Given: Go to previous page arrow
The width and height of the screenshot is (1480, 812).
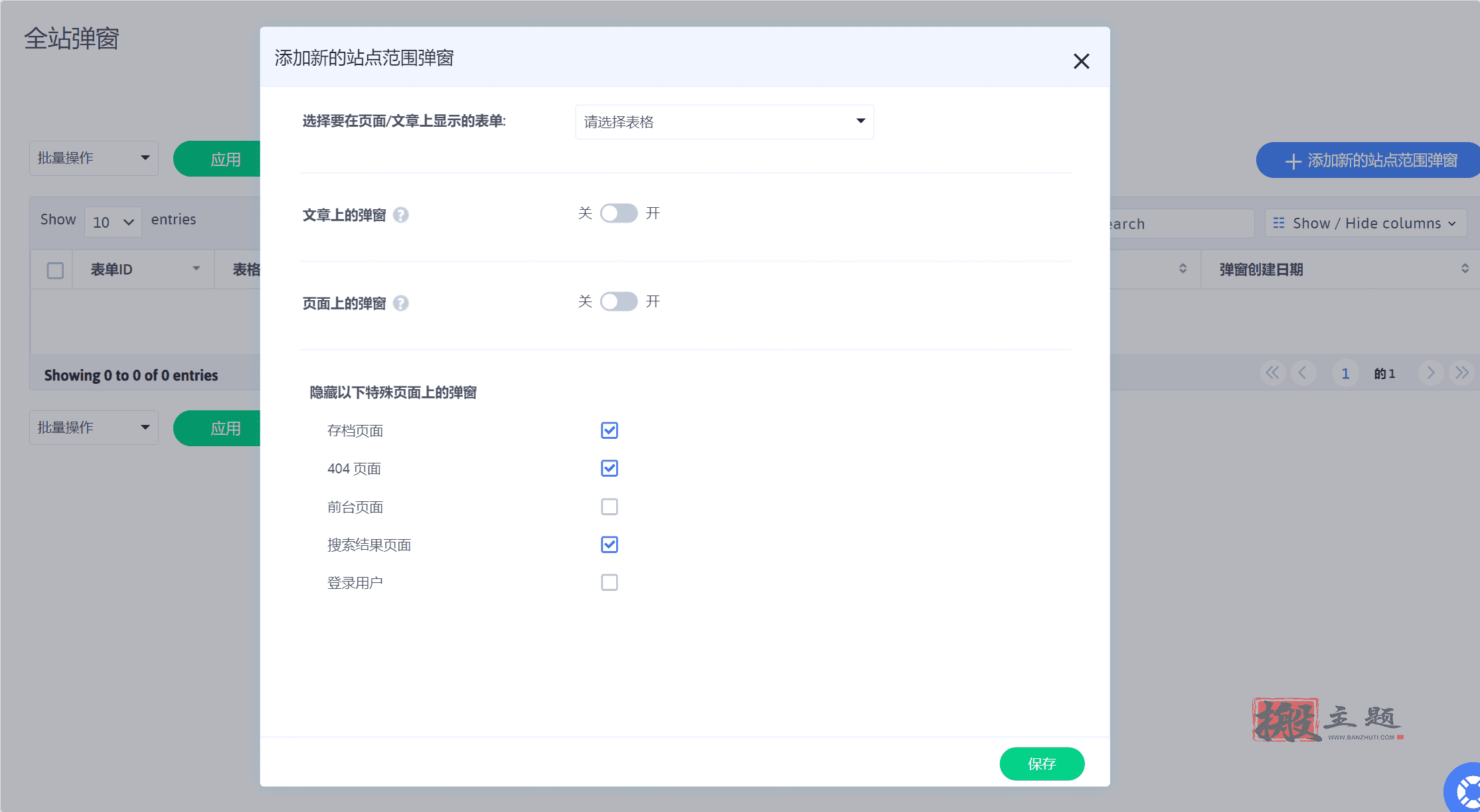Looking at the screenshot, I should tap(1303, 373).
